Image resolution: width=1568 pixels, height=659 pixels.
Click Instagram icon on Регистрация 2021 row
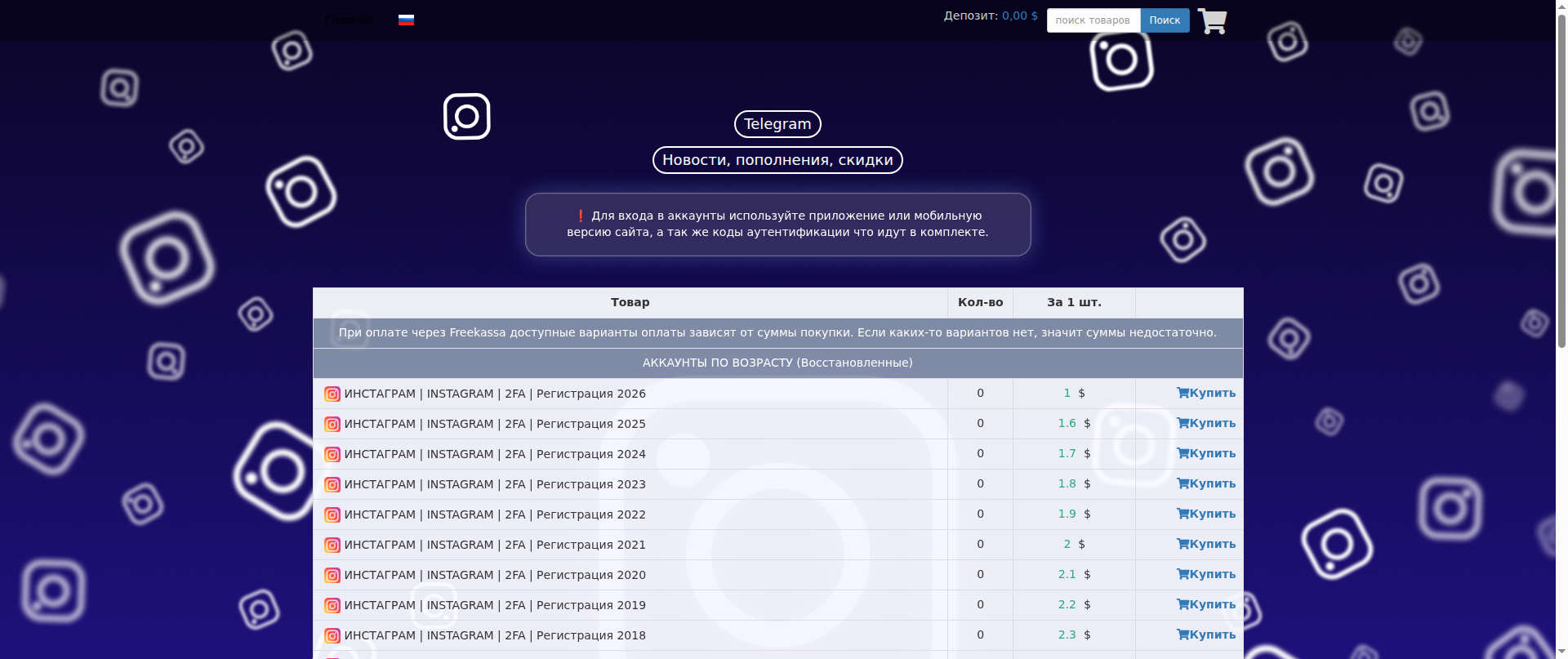point(332,545)
